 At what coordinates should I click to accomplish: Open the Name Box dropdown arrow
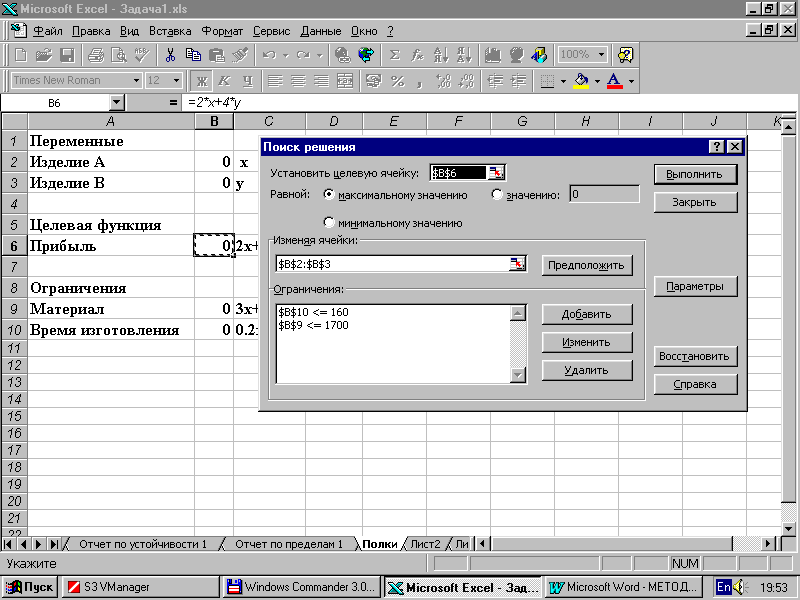coord(117,103)
